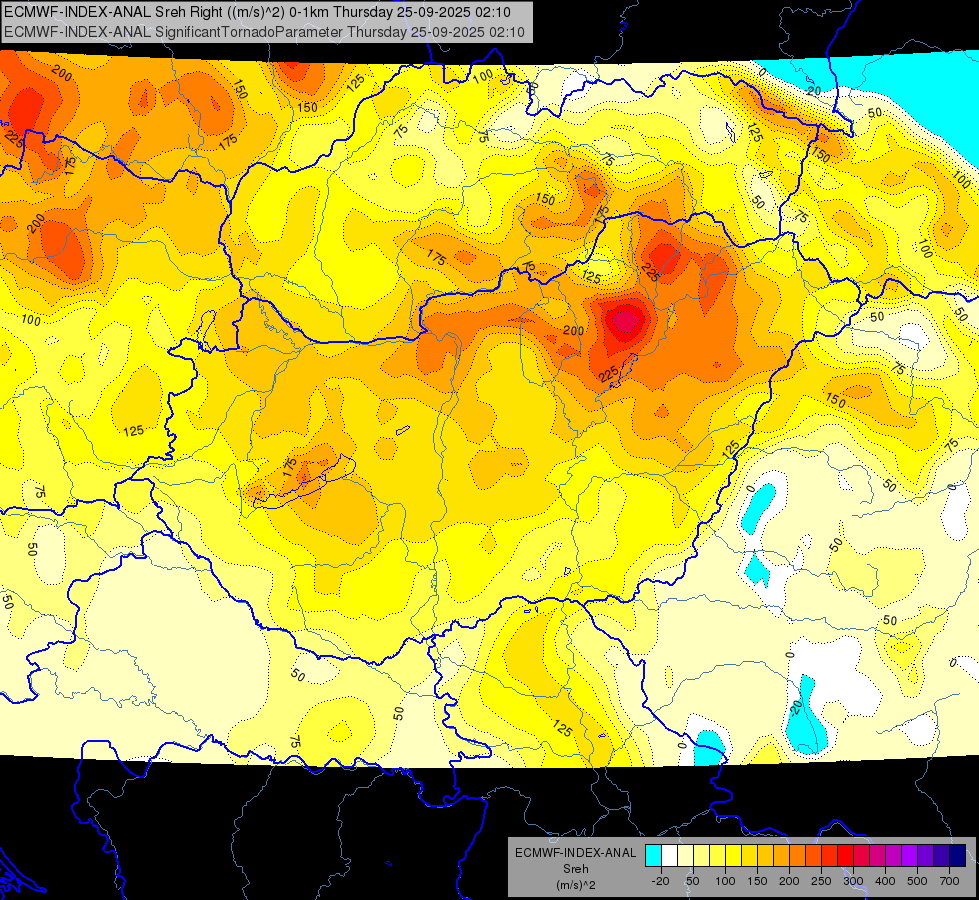Click the 150 tick label on legend
Screen dimensions: 979x900
click(x=757, y=881)
